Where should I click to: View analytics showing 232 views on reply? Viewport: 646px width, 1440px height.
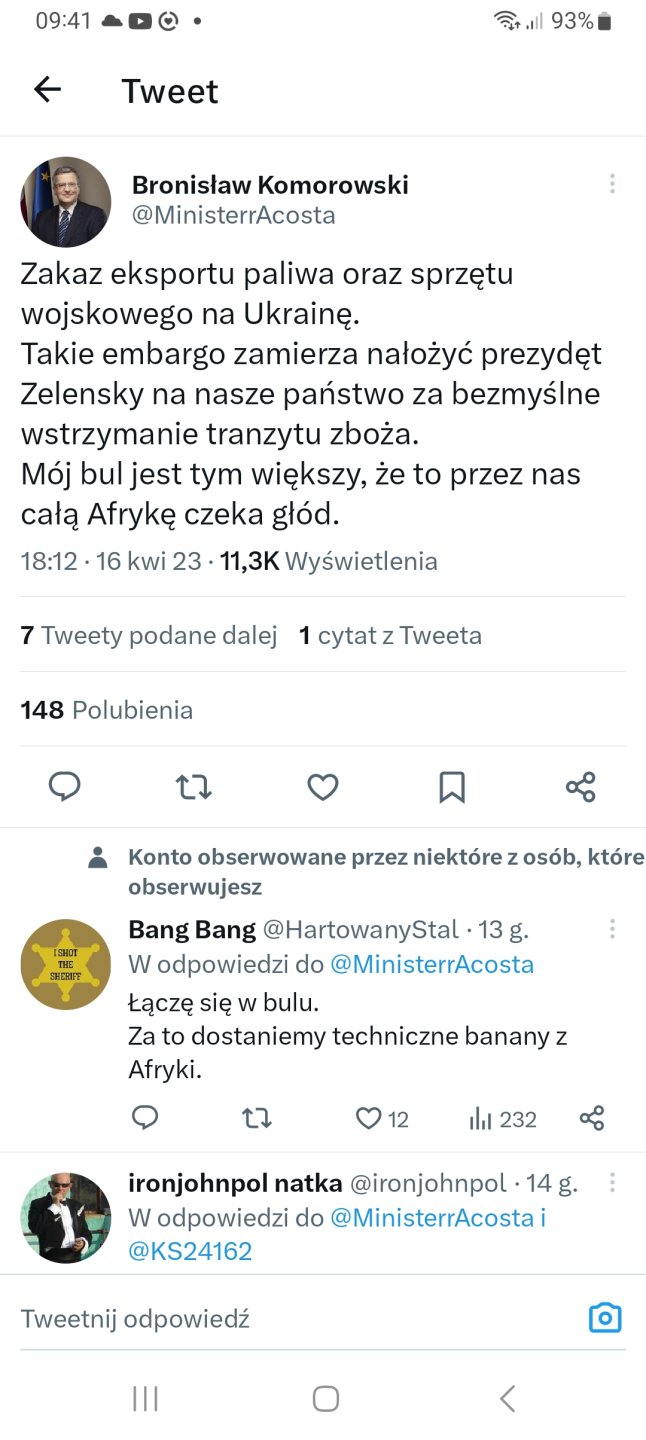[x=503, y=1118]
